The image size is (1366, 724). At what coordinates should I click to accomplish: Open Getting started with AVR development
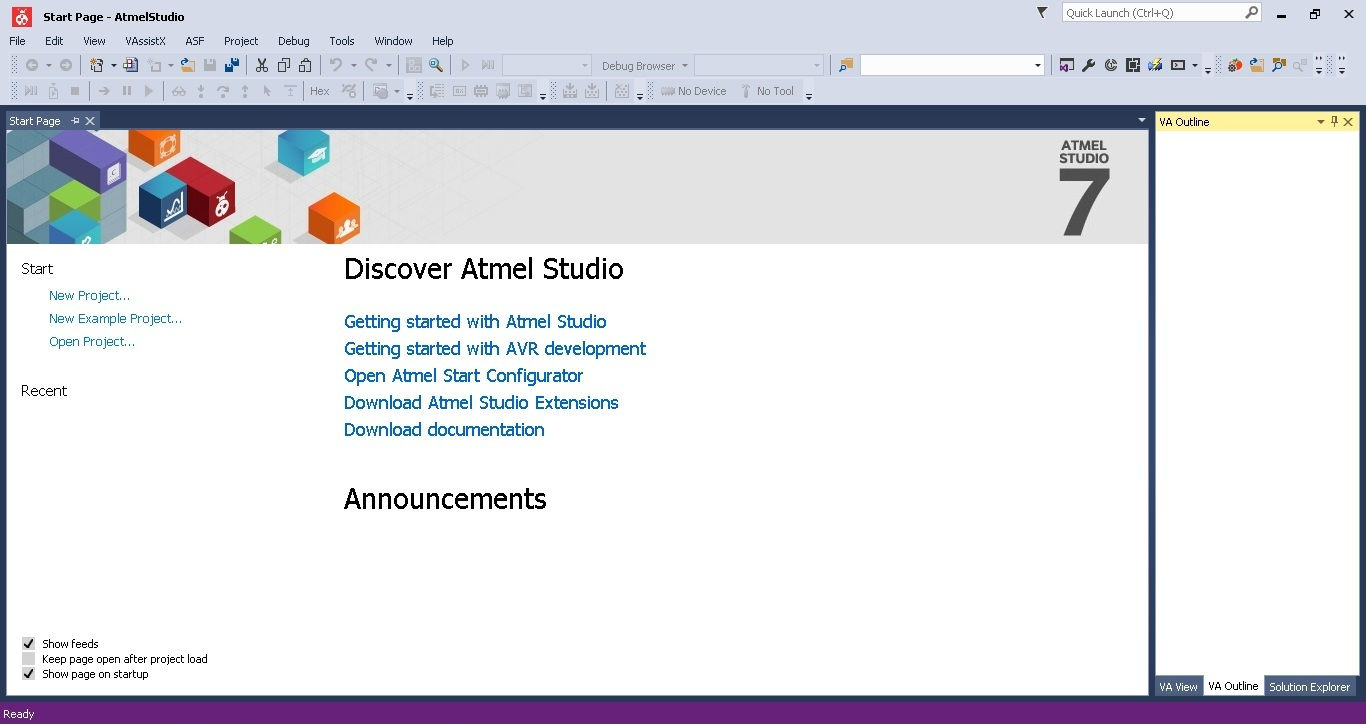pyautogui.click(x=495, y=349)
